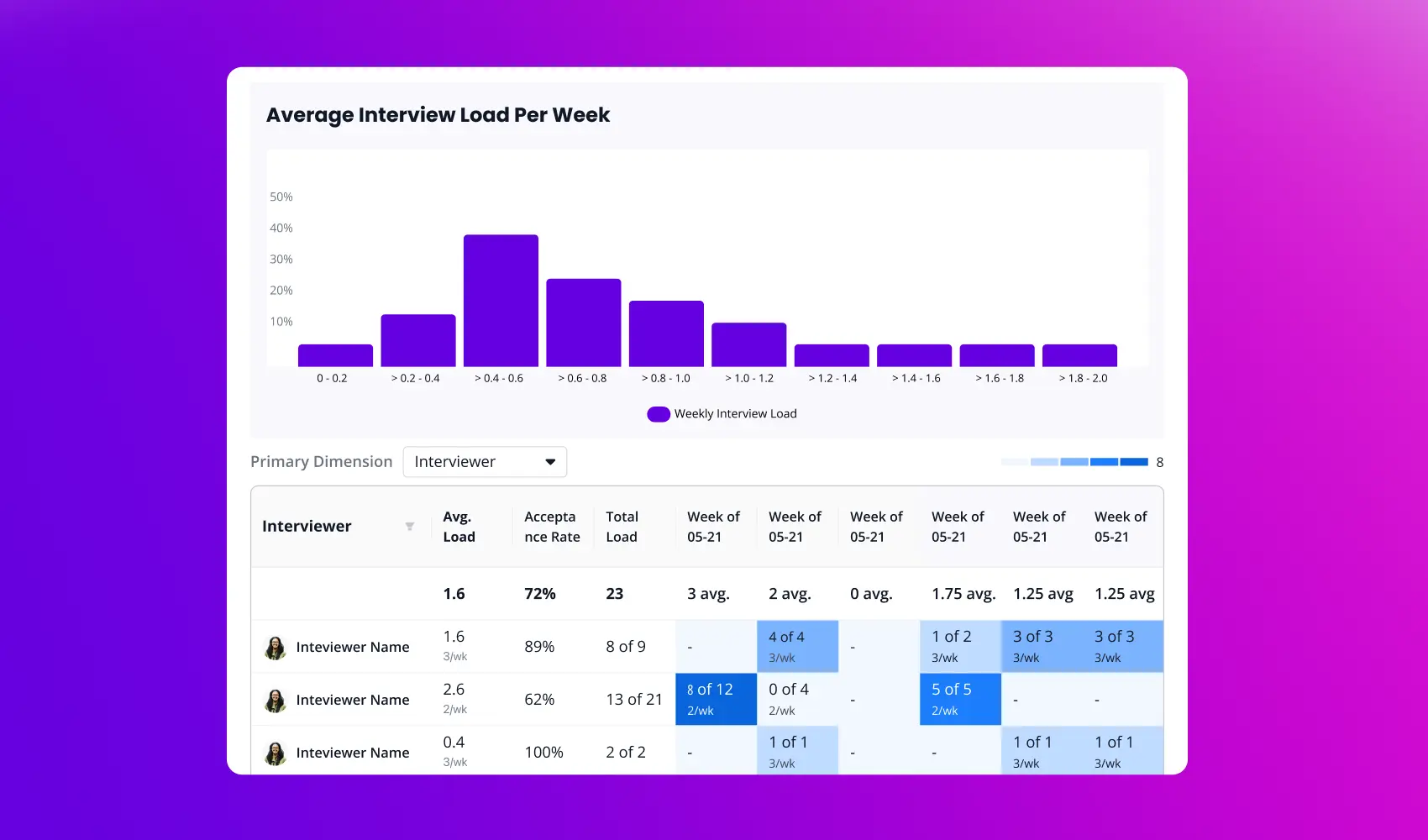Click the filter icon in Interviewer column header
Viewport: 1428px width, 840px height.
click(410, 527)
